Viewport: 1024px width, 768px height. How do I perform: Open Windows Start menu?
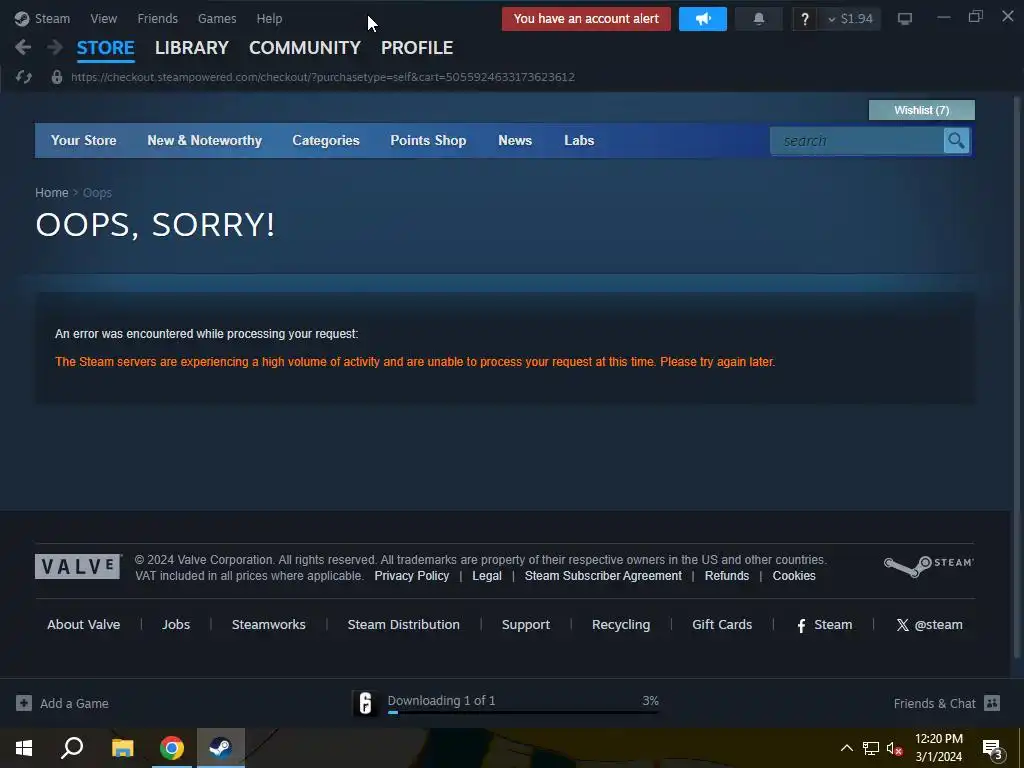pos(24,748)
